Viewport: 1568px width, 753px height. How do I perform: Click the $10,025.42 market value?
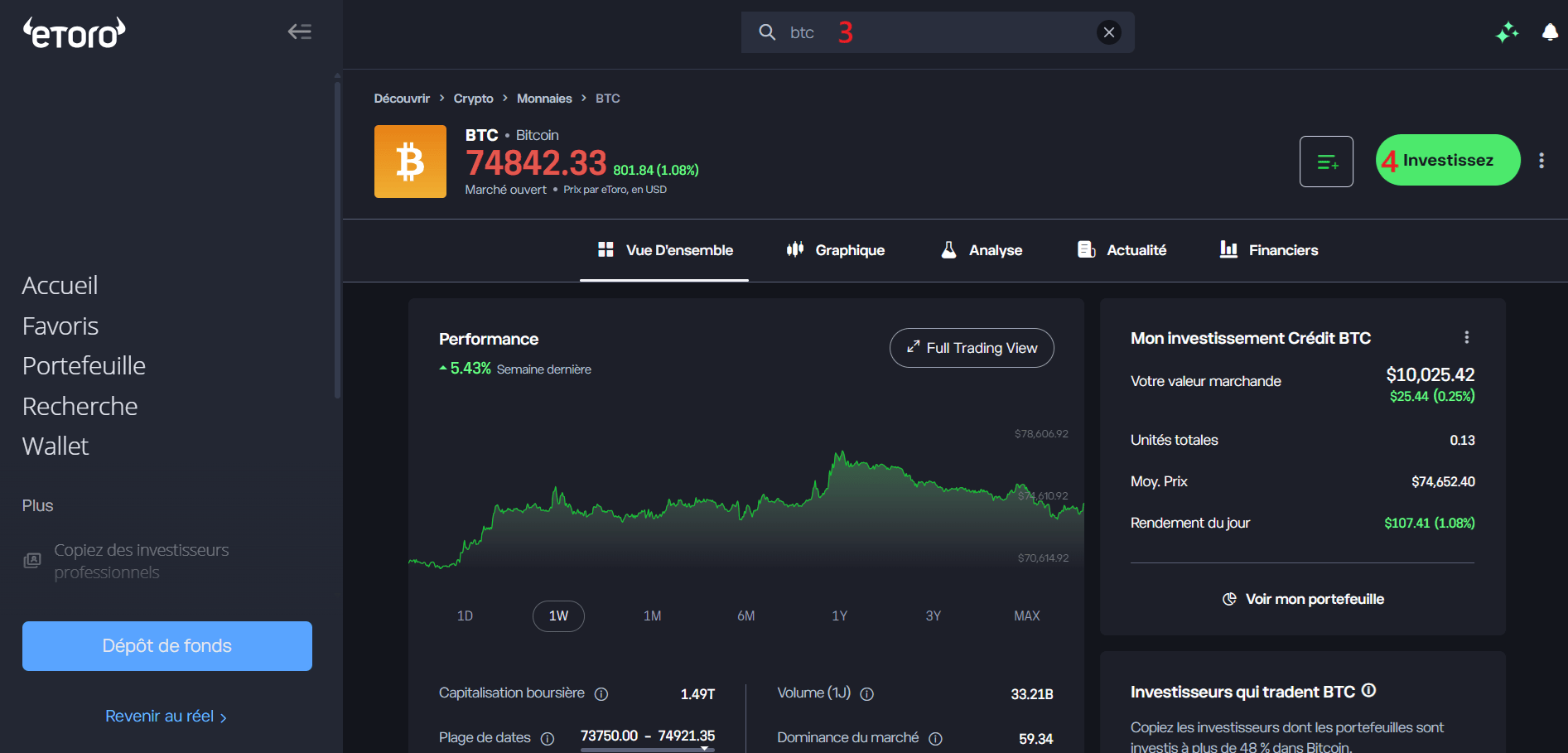1430,374
